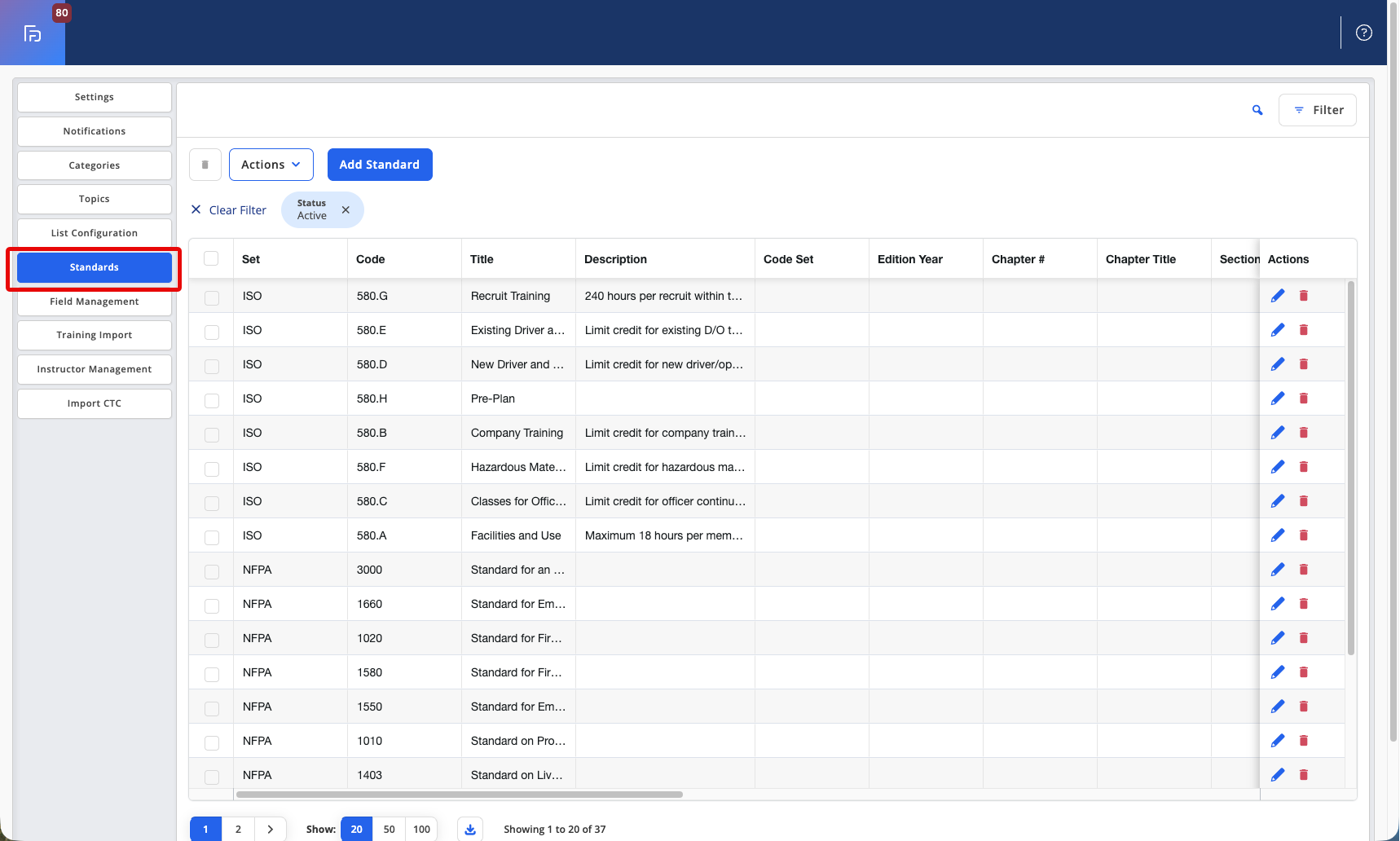This screenshot has height=841, width=1400.
Task: Open the Filter options panel
Action: coord(1318,110)
